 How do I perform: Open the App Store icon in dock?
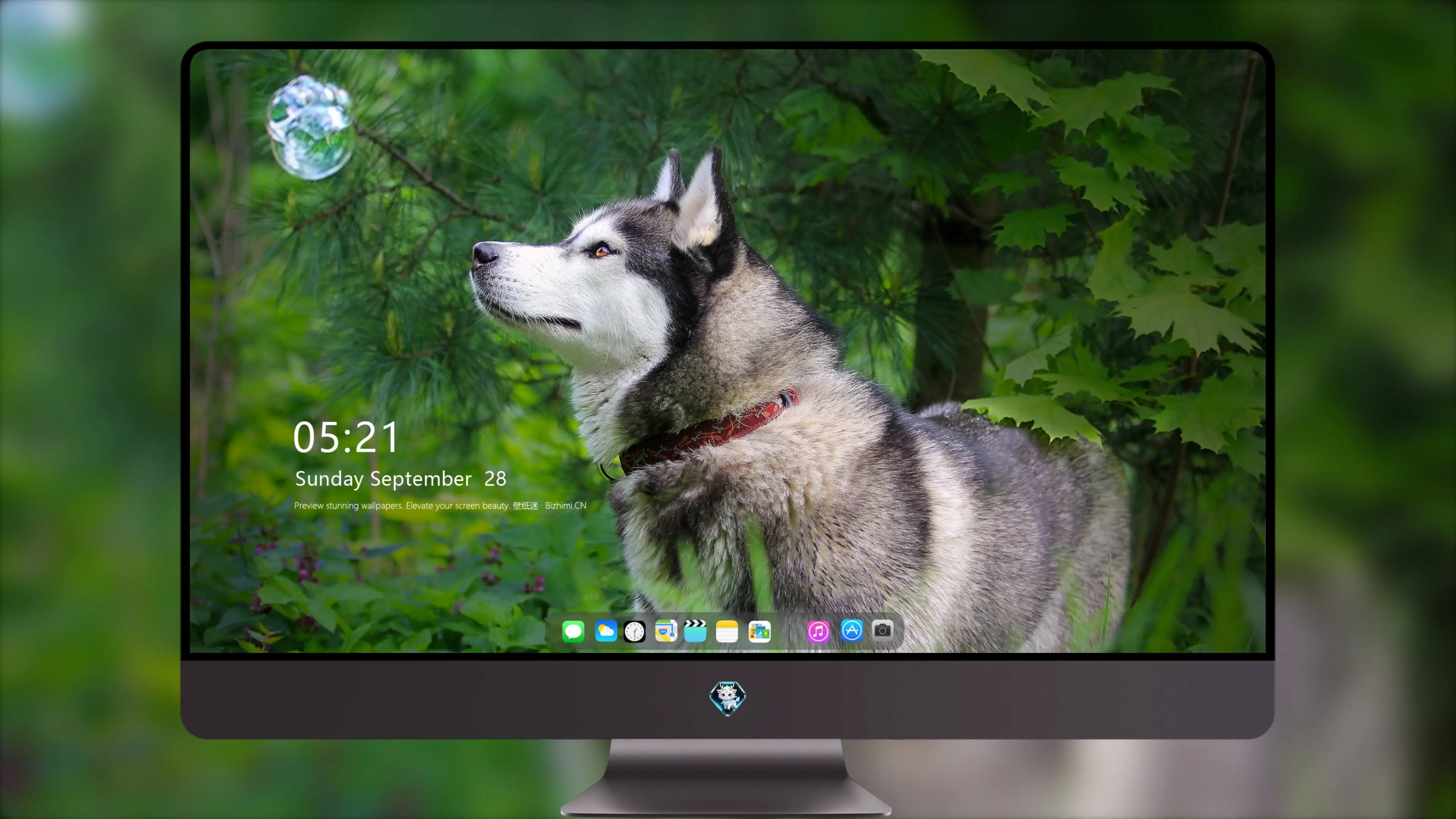click(852, 630)
